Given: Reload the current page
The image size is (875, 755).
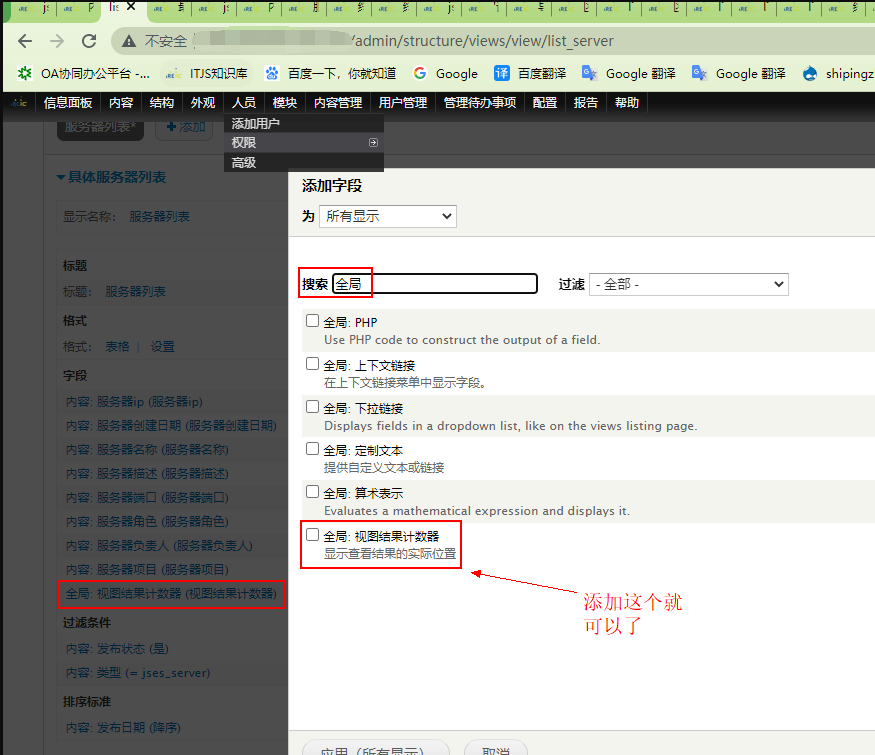Looking at the screenshot, I should 89,41.
